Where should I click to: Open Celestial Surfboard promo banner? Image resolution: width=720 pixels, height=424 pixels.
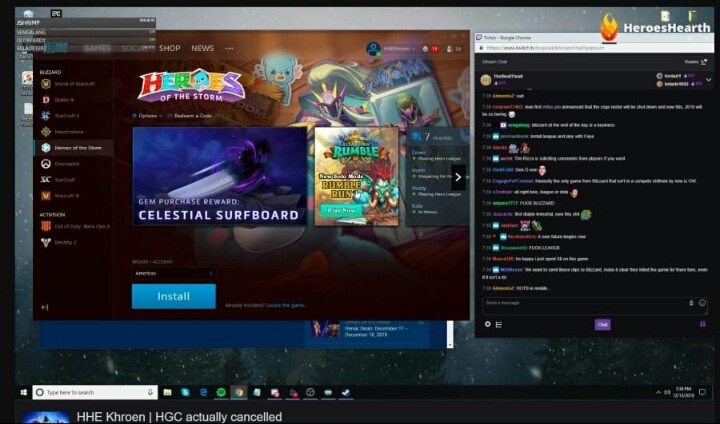(219, 176)
